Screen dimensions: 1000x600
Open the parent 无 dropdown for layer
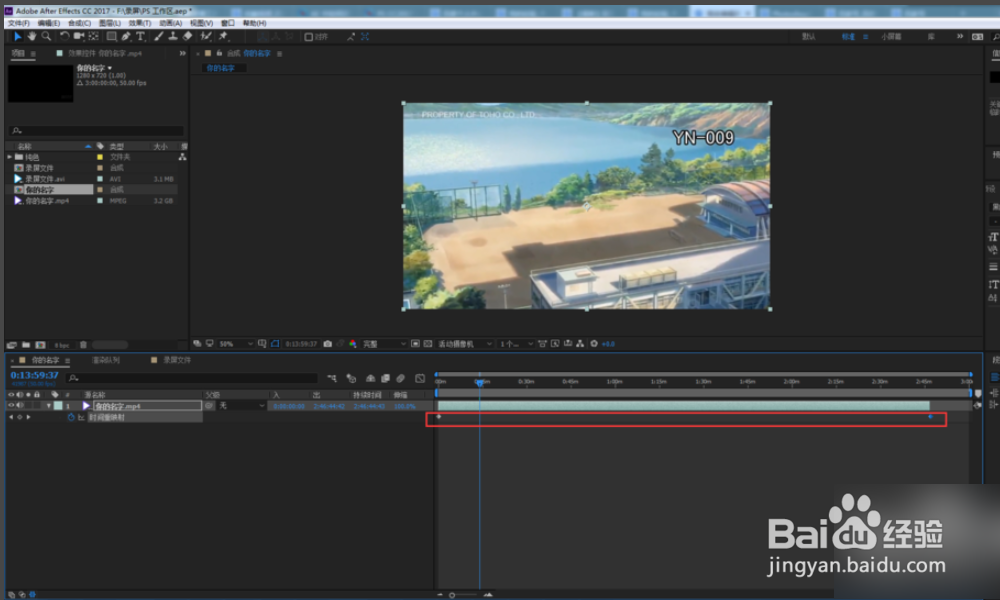point(242,406)
